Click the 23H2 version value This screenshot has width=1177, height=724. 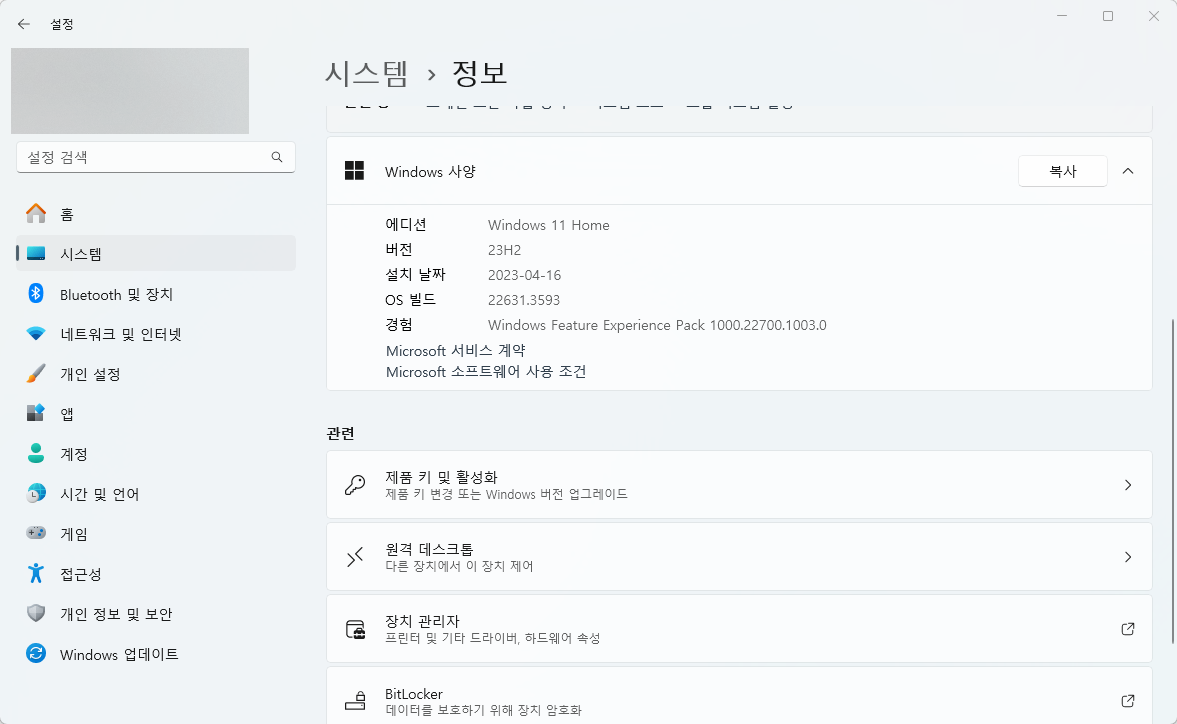504,250
